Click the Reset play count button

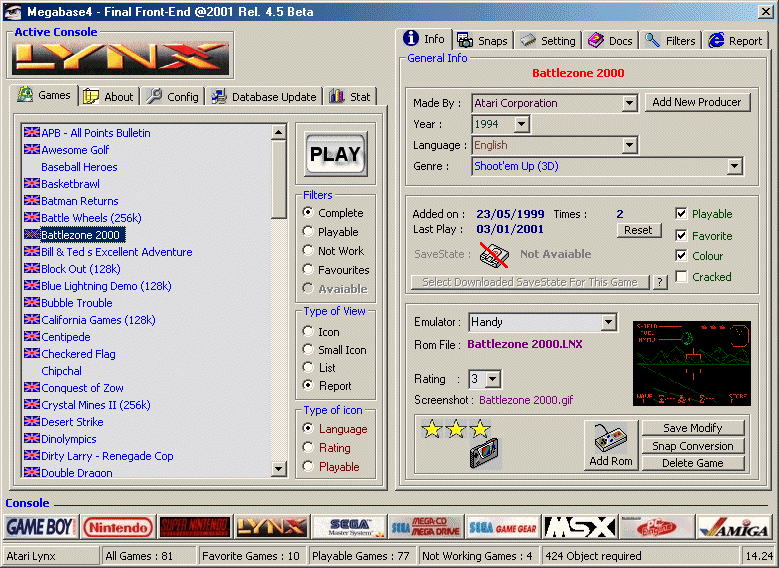click(x=638, y=230)
